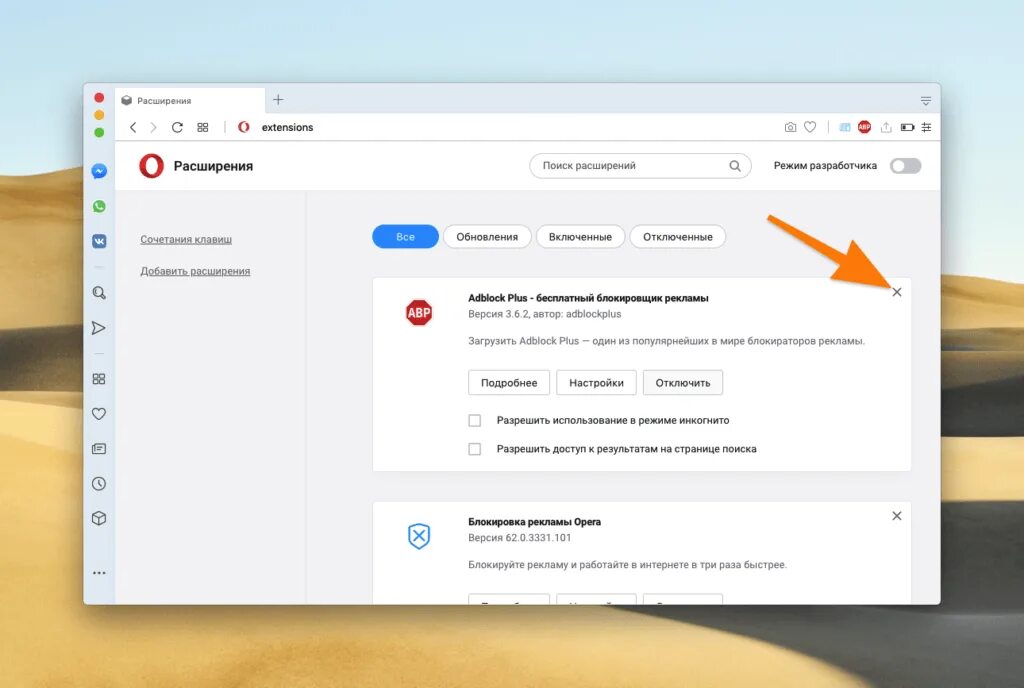This screenshot has height=688, width=1024.
Task: Open Easy Setup via the sliders icon
Action: 925,127
